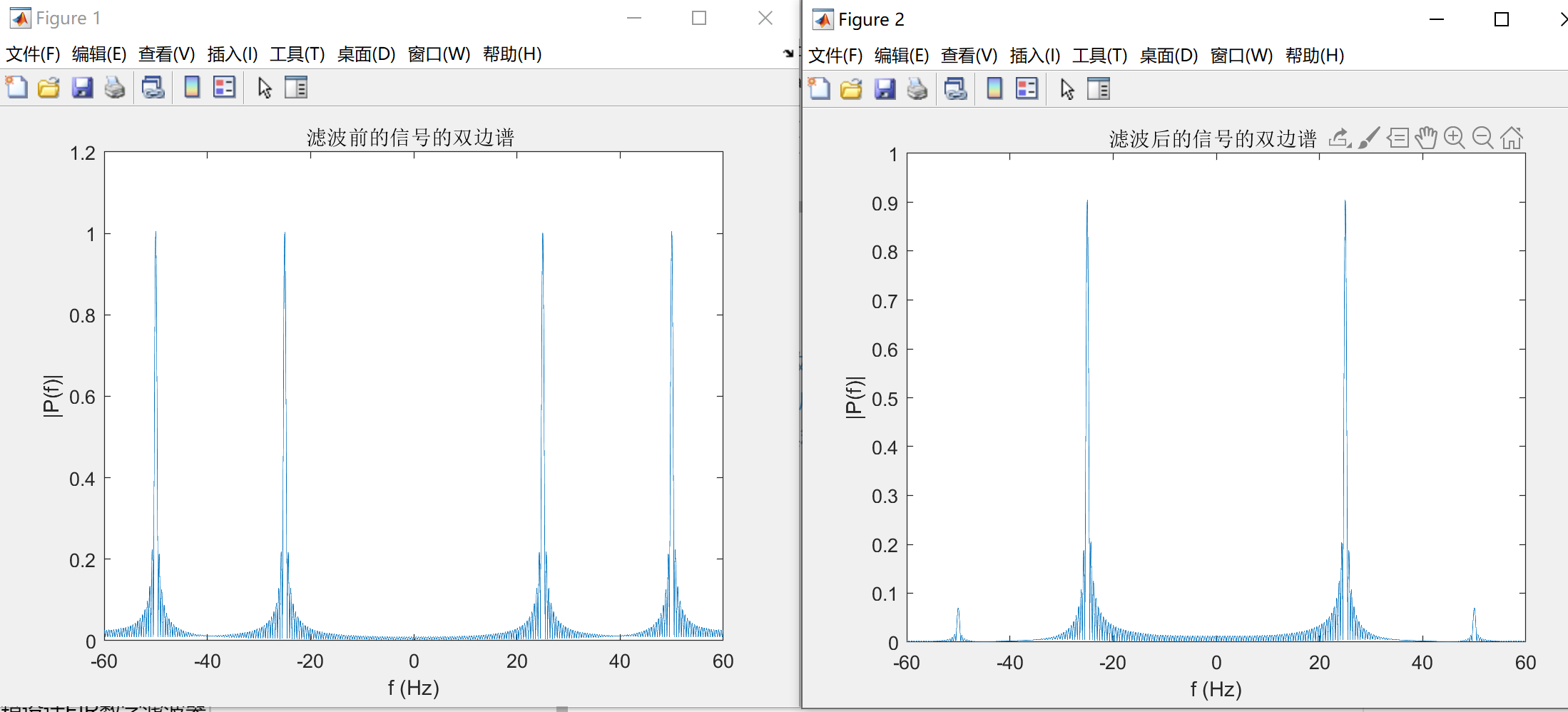Screen dimensions: 1568x712
Task: Open 工具(T) menu in Figure 1
Action: pos(297,54)
